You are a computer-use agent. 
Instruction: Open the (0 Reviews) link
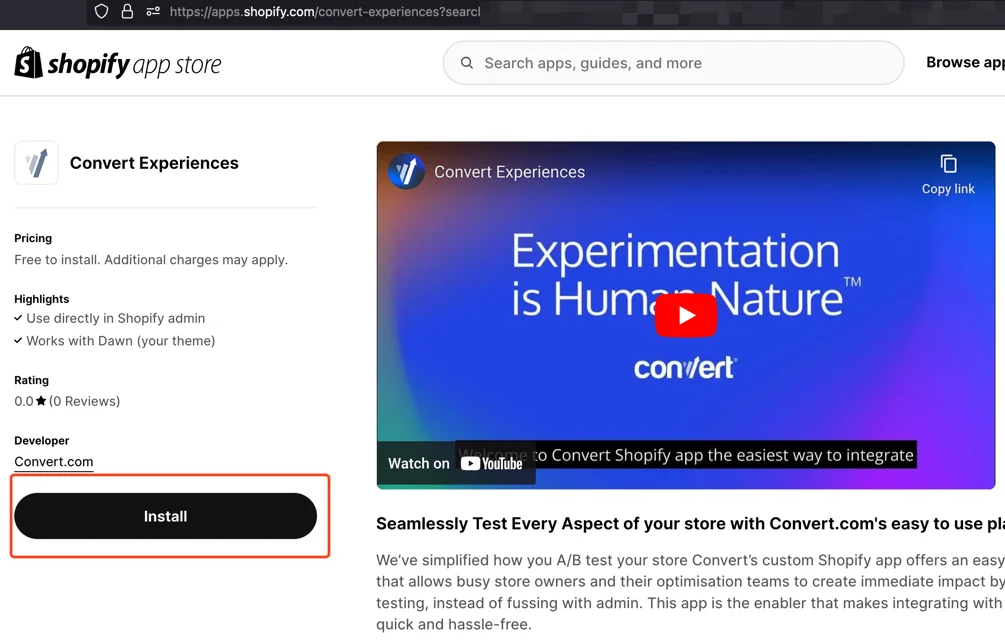(85, 401)
